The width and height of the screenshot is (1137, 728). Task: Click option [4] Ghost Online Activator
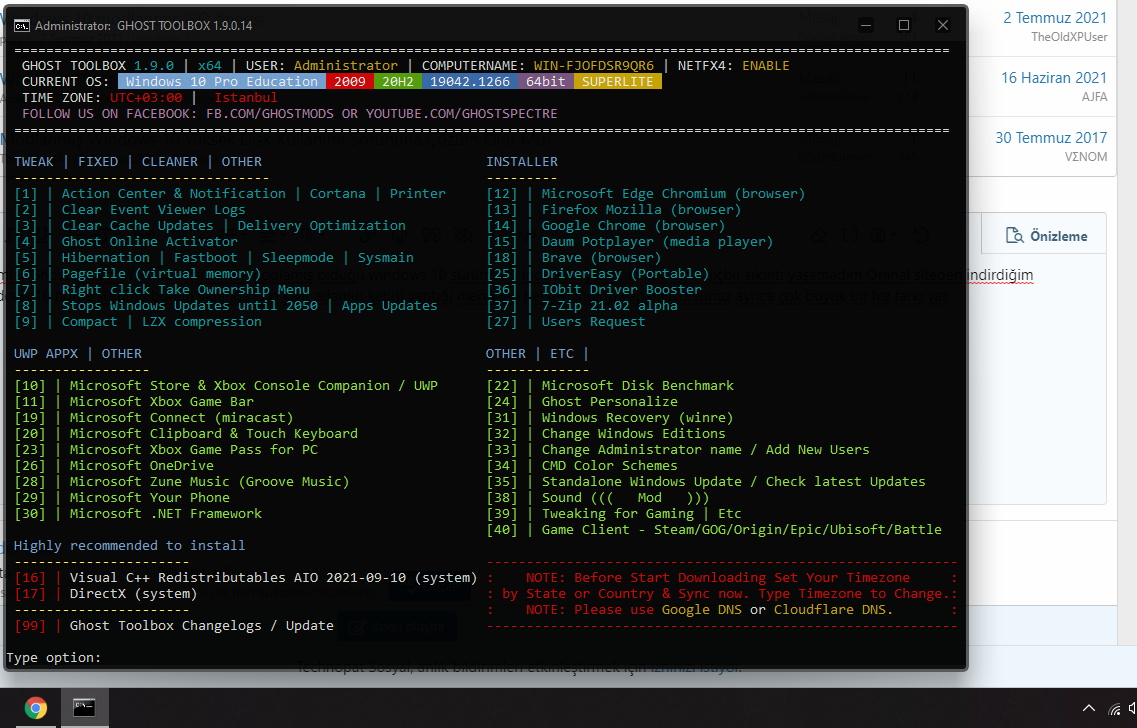coord(126,241)
